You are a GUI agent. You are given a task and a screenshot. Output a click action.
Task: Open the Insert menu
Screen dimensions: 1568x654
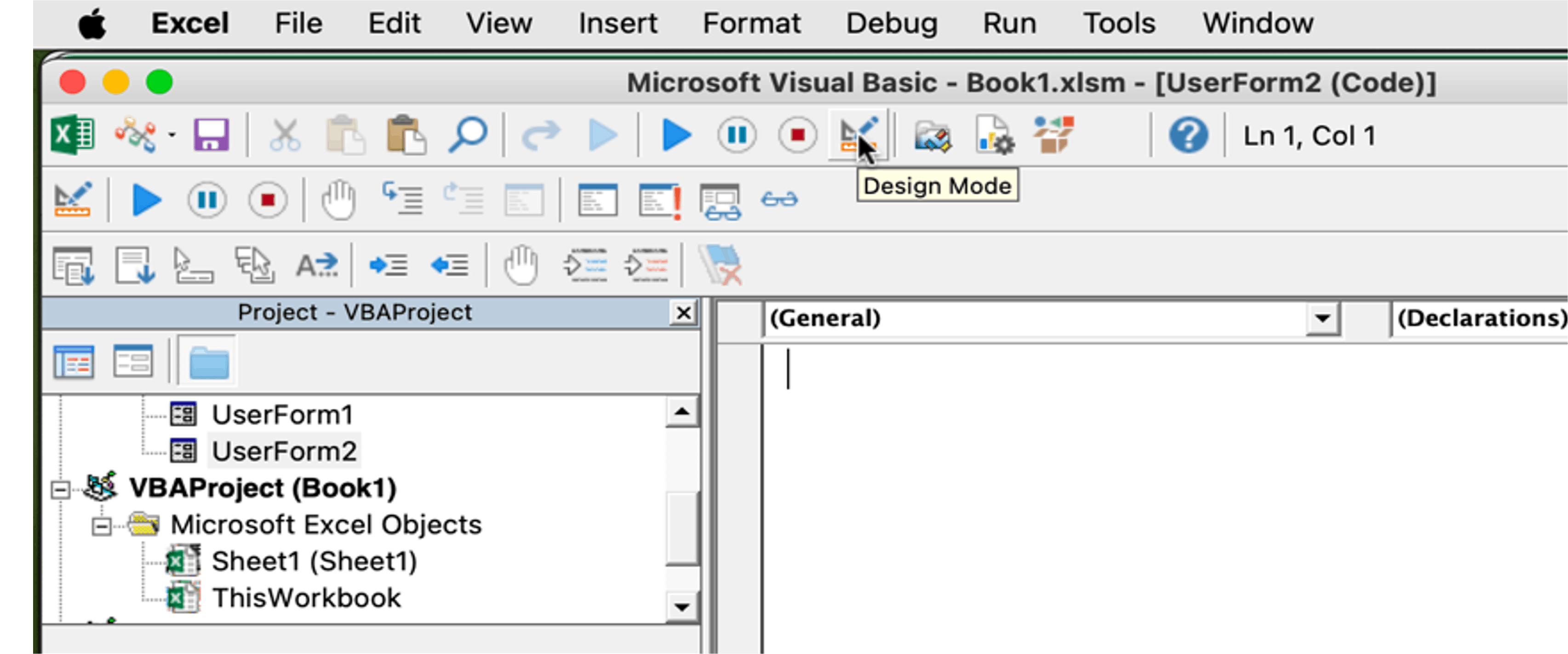click(617, 23)
